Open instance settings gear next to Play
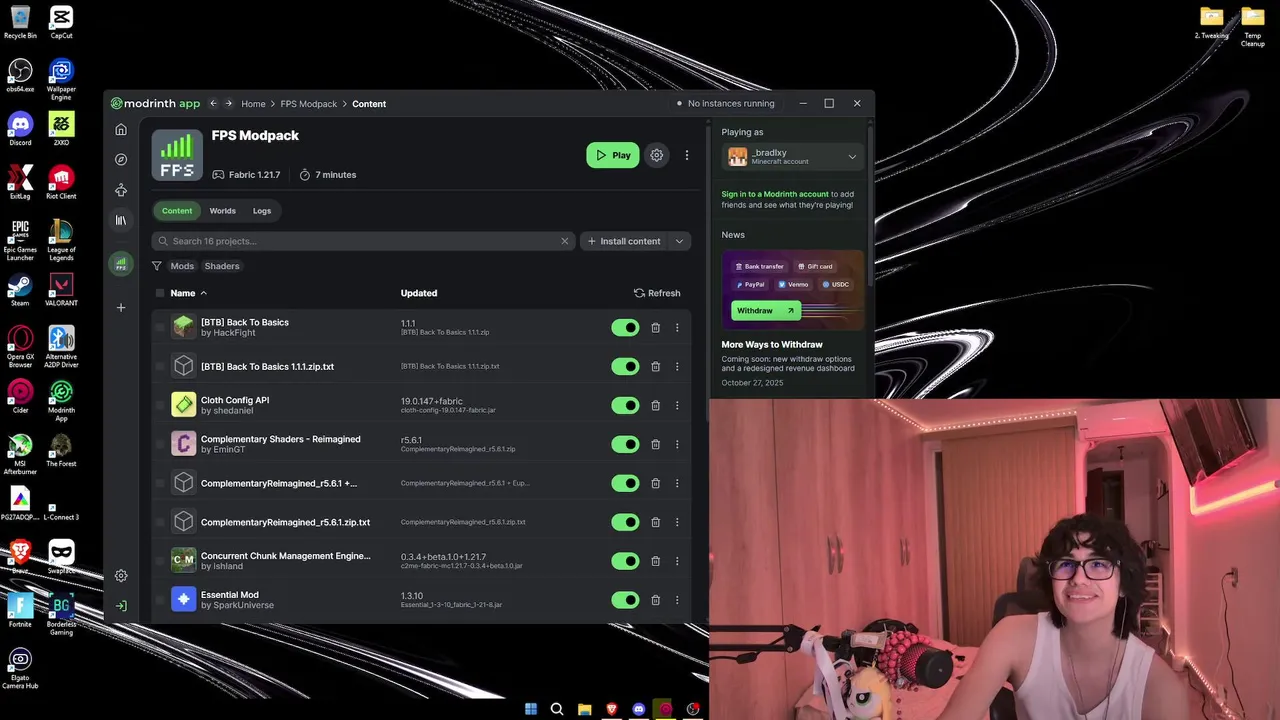The width and height of the screenshot is (1280, 720). pyautogui.click(x=656, y=155)
